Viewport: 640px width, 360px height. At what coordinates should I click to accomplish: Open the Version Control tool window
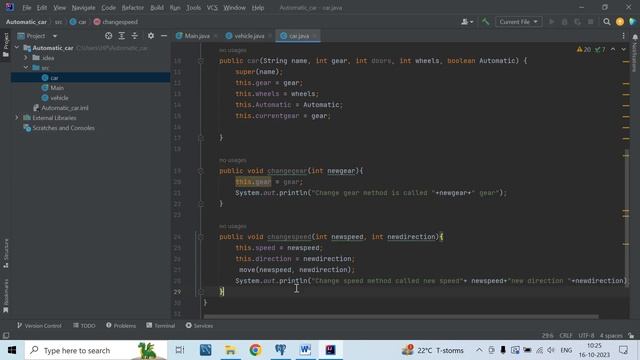tap(39, 325)
